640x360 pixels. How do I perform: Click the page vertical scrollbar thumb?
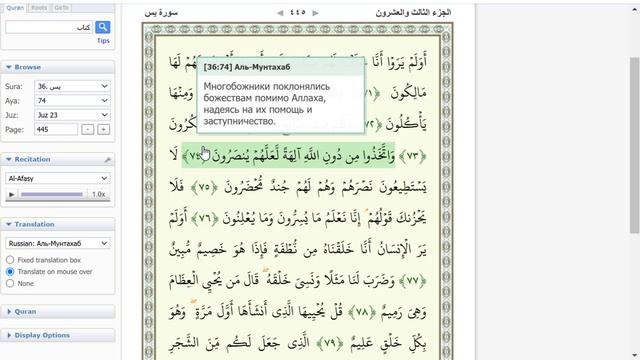[x=634, y=145]
